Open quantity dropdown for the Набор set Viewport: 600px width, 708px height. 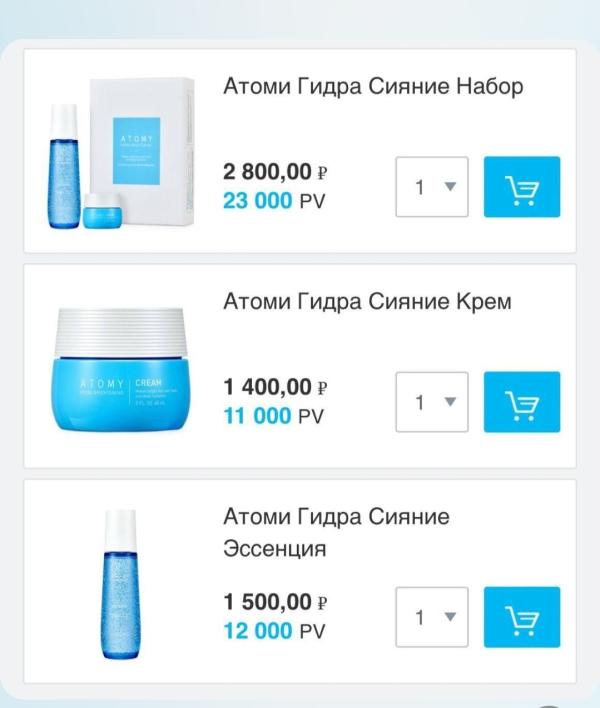pyautogui.click(x=432, y=187)
